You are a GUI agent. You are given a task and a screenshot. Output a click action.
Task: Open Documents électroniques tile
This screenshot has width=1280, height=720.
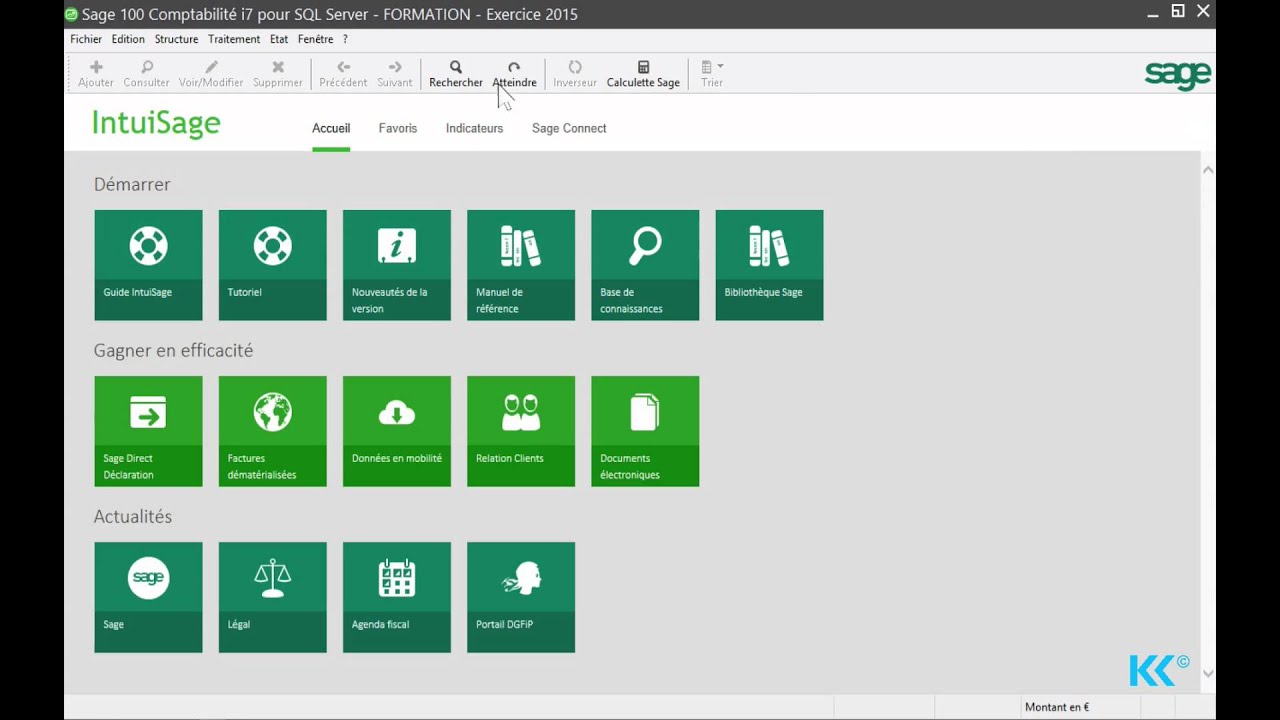[645, 431]
